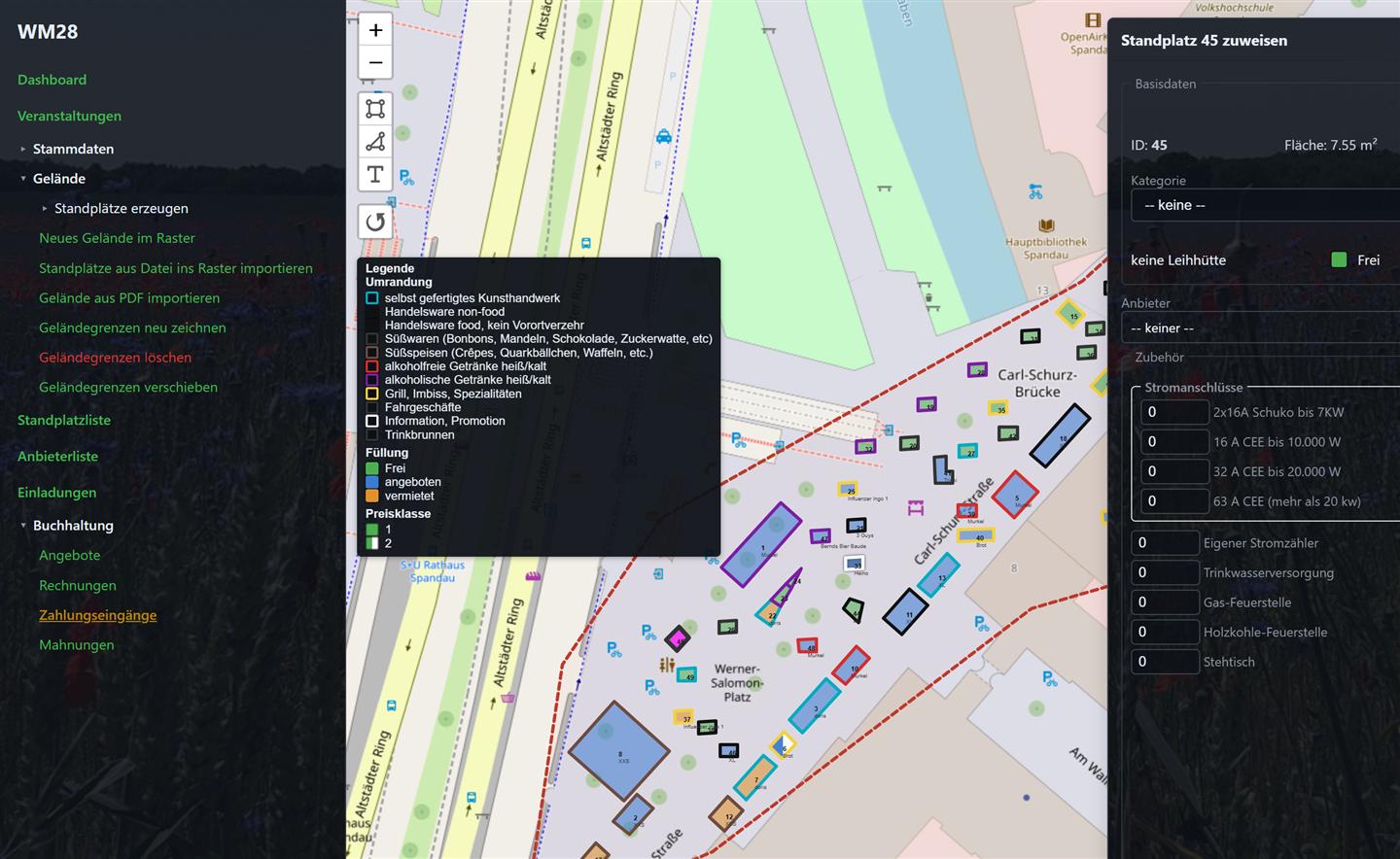
Task: Collapse the Gelände tree section
Action: pos(23,179)
